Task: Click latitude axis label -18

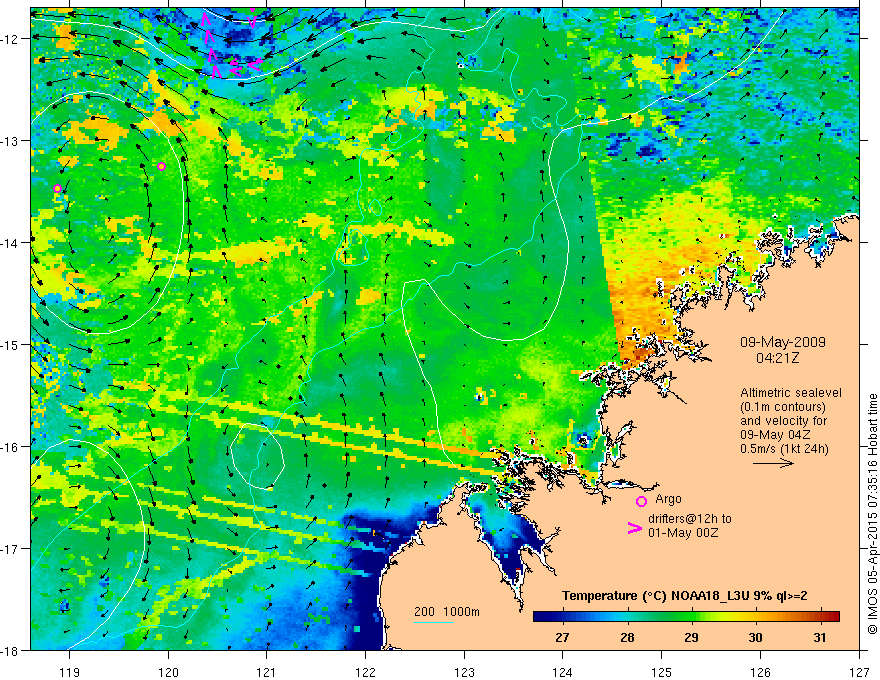Action: [x=11, y=650]
